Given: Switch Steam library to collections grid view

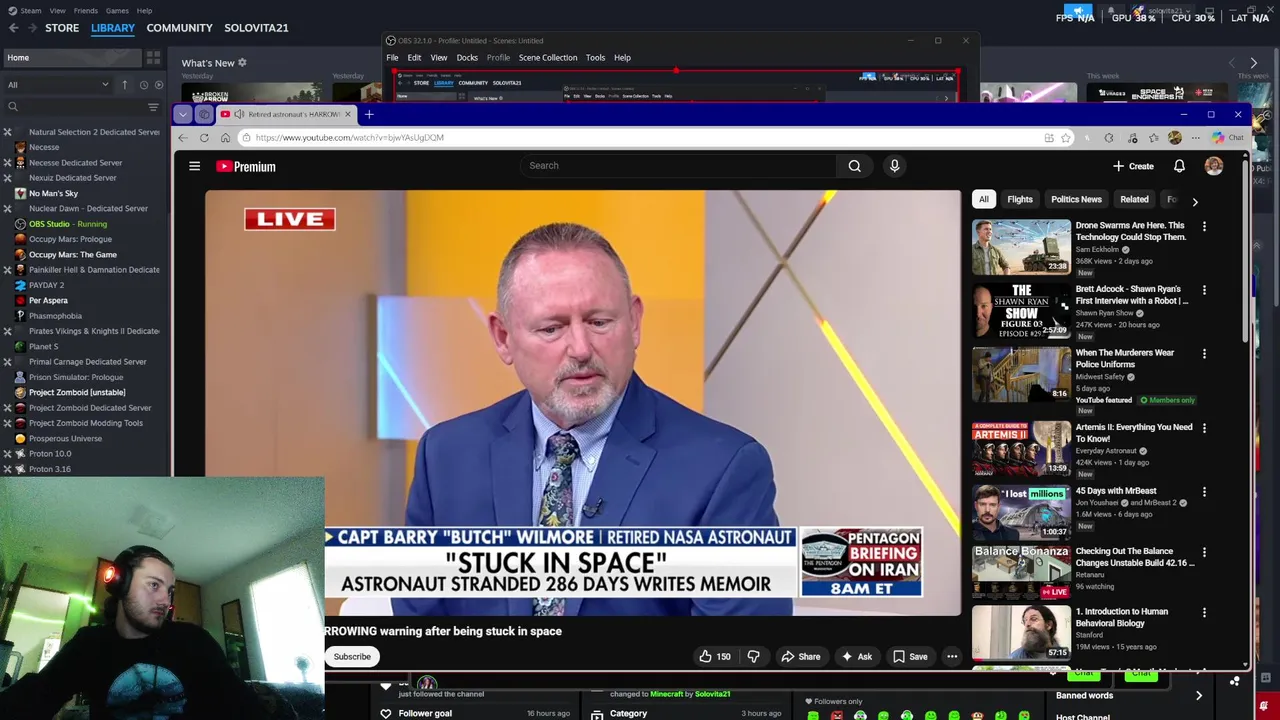Looking at the screenshot, I should tap(155, 58).
